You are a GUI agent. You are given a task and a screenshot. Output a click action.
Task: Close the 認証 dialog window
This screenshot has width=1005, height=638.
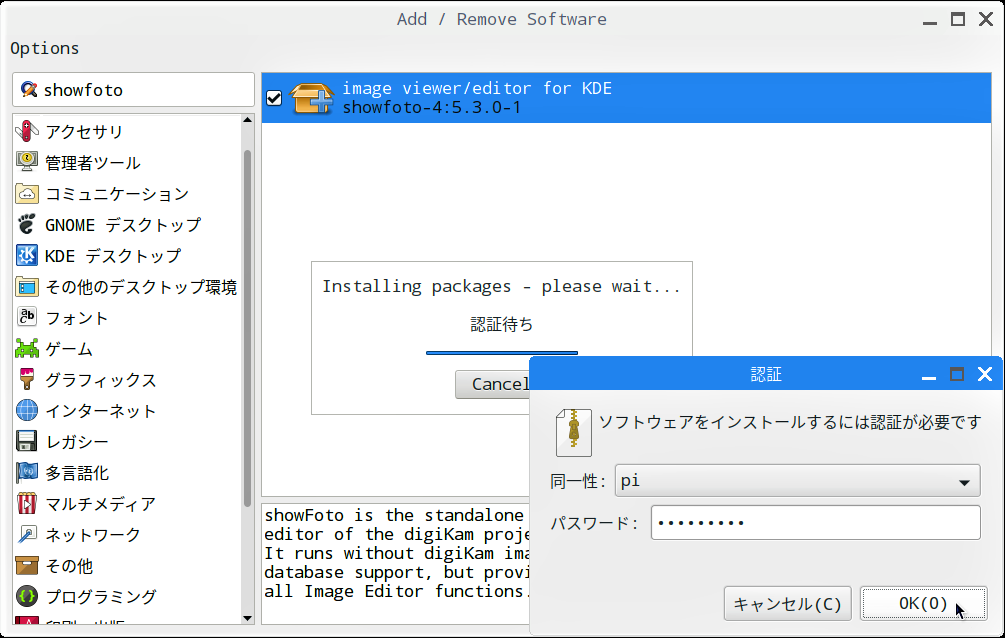(985, 374)
